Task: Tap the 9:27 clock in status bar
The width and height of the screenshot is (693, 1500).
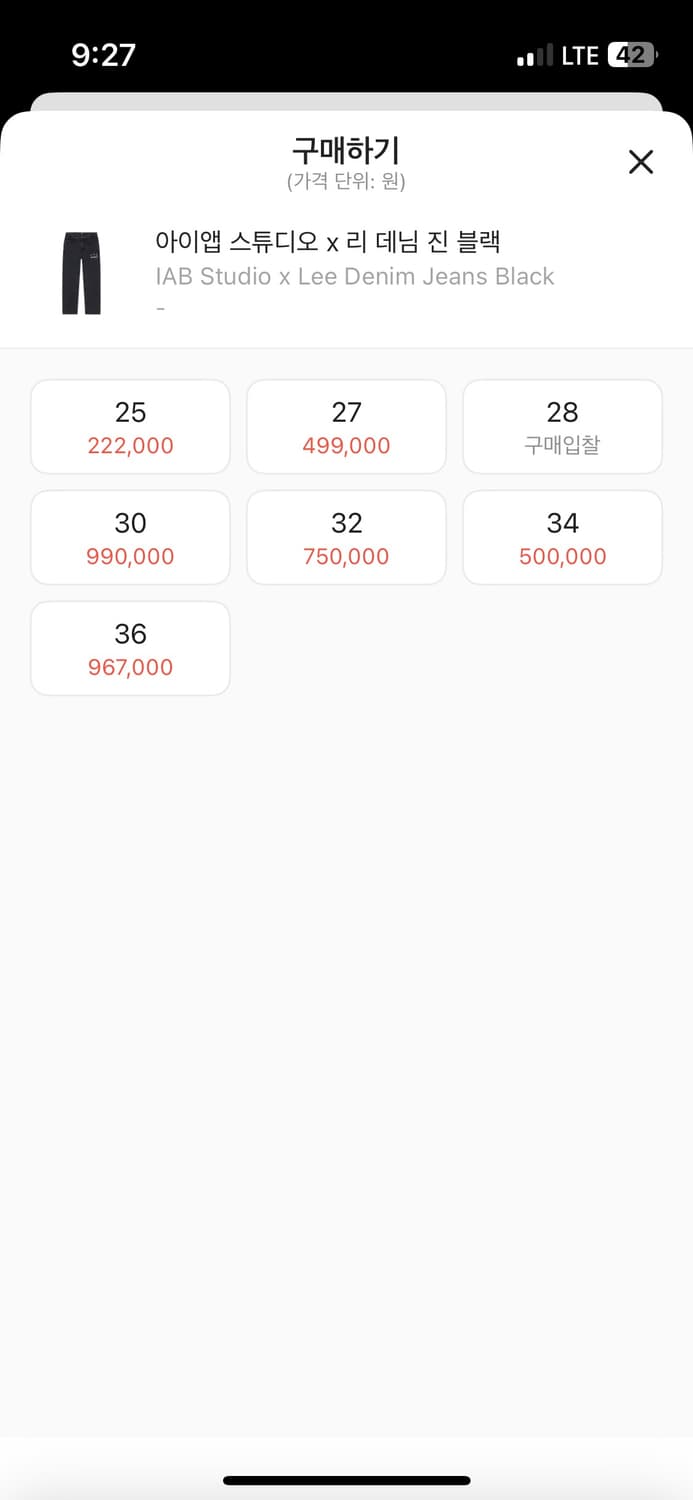Action: point(103,55)
